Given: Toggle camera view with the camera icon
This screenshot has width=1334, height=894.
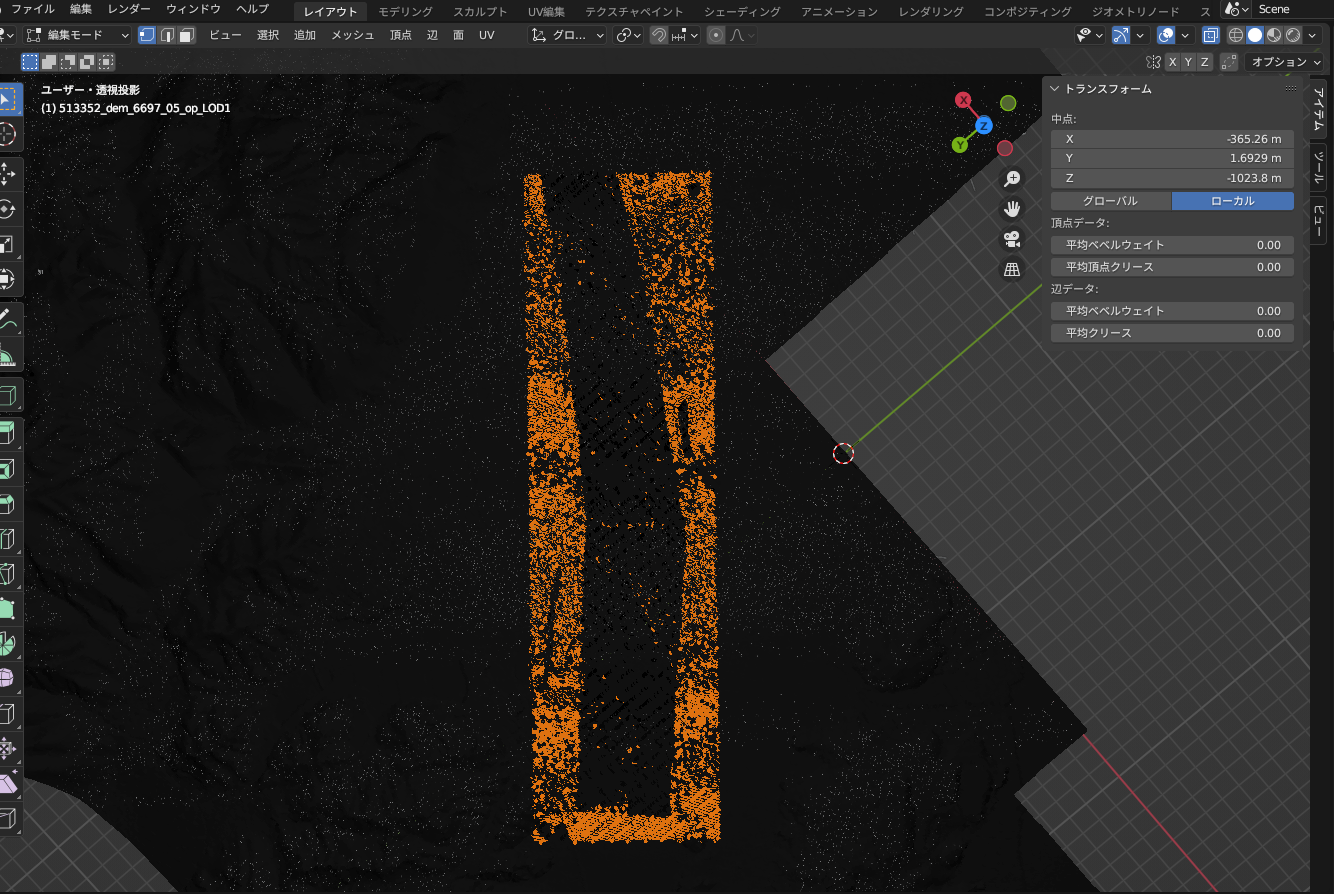Looking at the screenshot, I should (1012, 239).
